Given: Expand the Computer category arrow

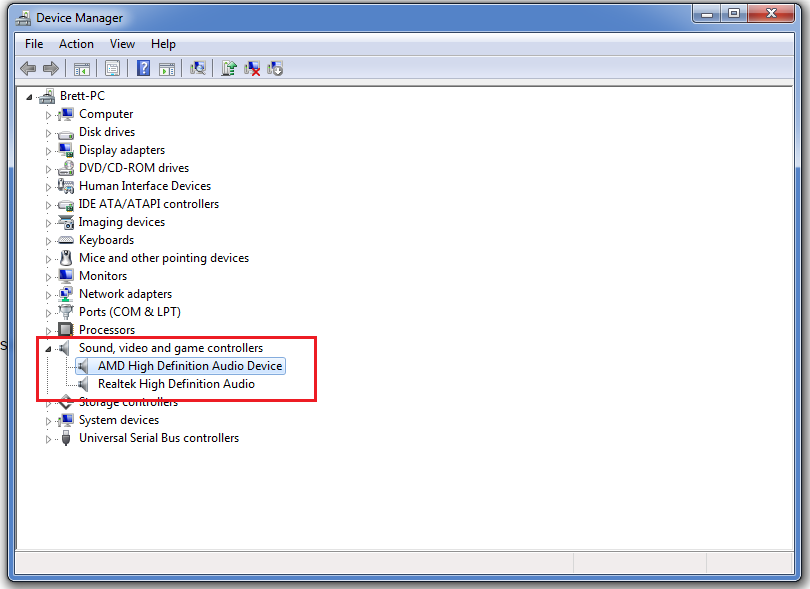Looking at the screenshot, I should 48,115.
